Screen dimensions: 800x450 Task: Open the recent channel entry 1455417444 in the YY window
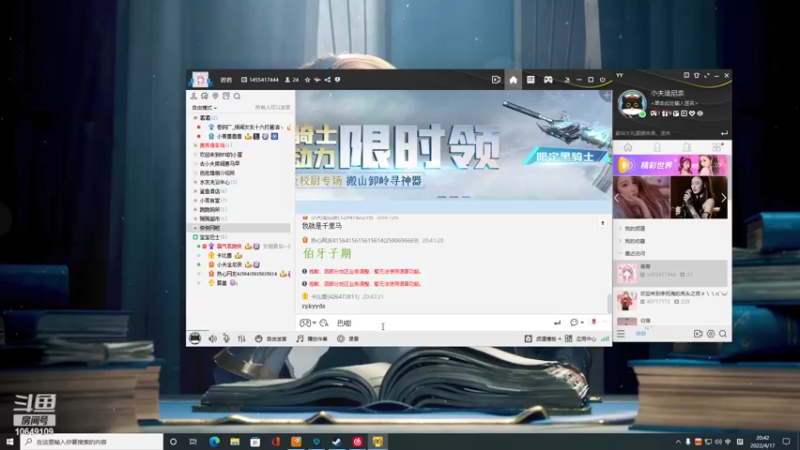coord(670,273)
